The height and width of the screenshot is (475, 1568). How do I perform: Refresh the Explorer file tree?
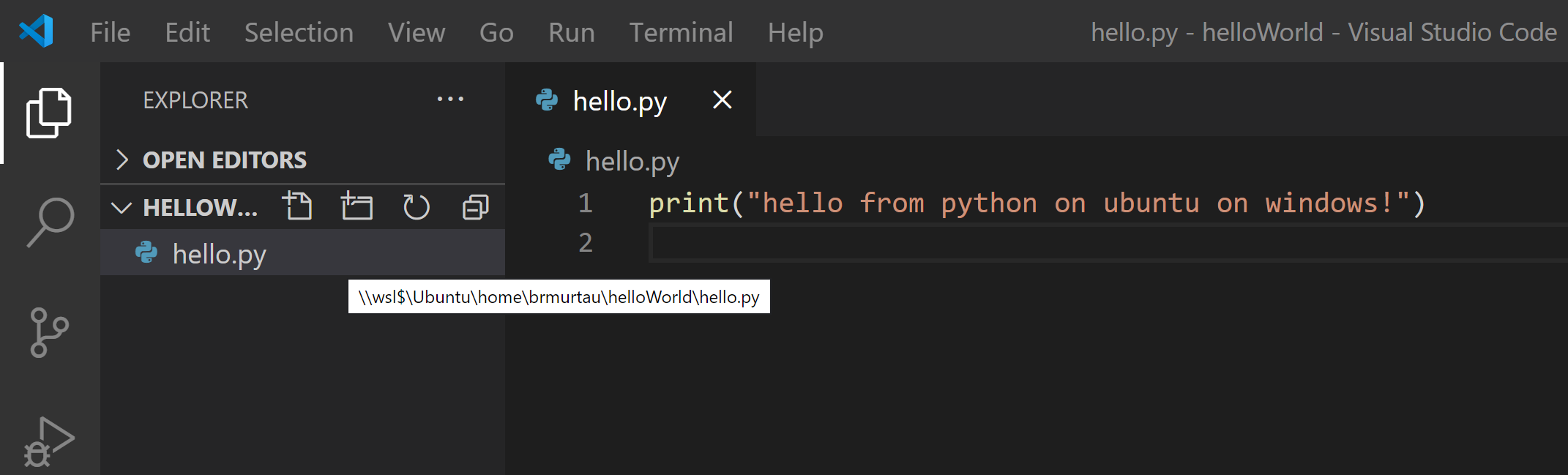tap(417, 206)
